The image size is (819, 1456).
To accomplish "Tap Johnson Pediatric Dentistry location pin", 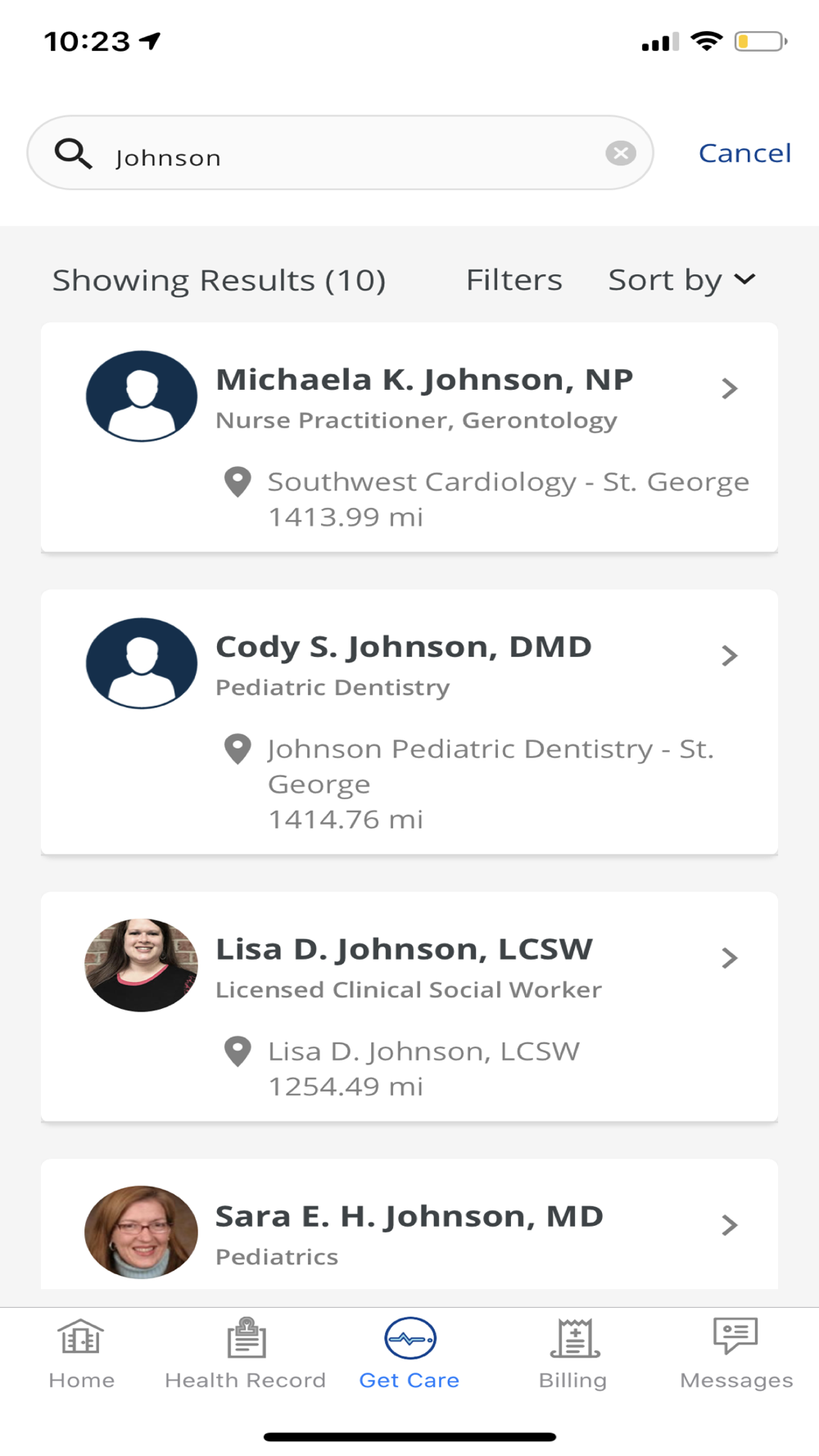I will (x=238, y=748).
